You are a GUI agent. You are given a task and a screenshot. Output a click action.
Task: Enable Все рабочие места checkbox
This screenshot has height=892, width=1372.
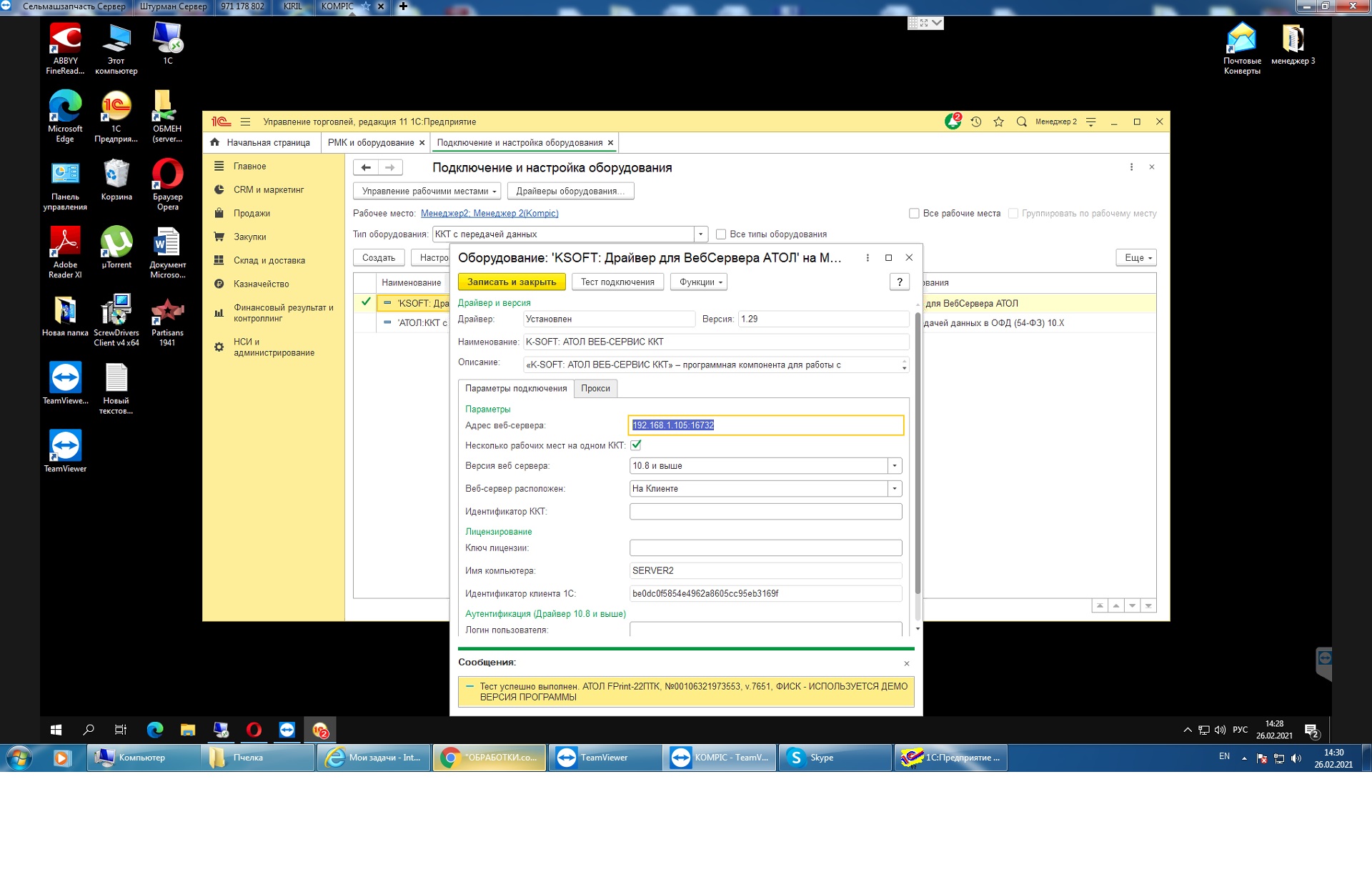click(914, 213)
